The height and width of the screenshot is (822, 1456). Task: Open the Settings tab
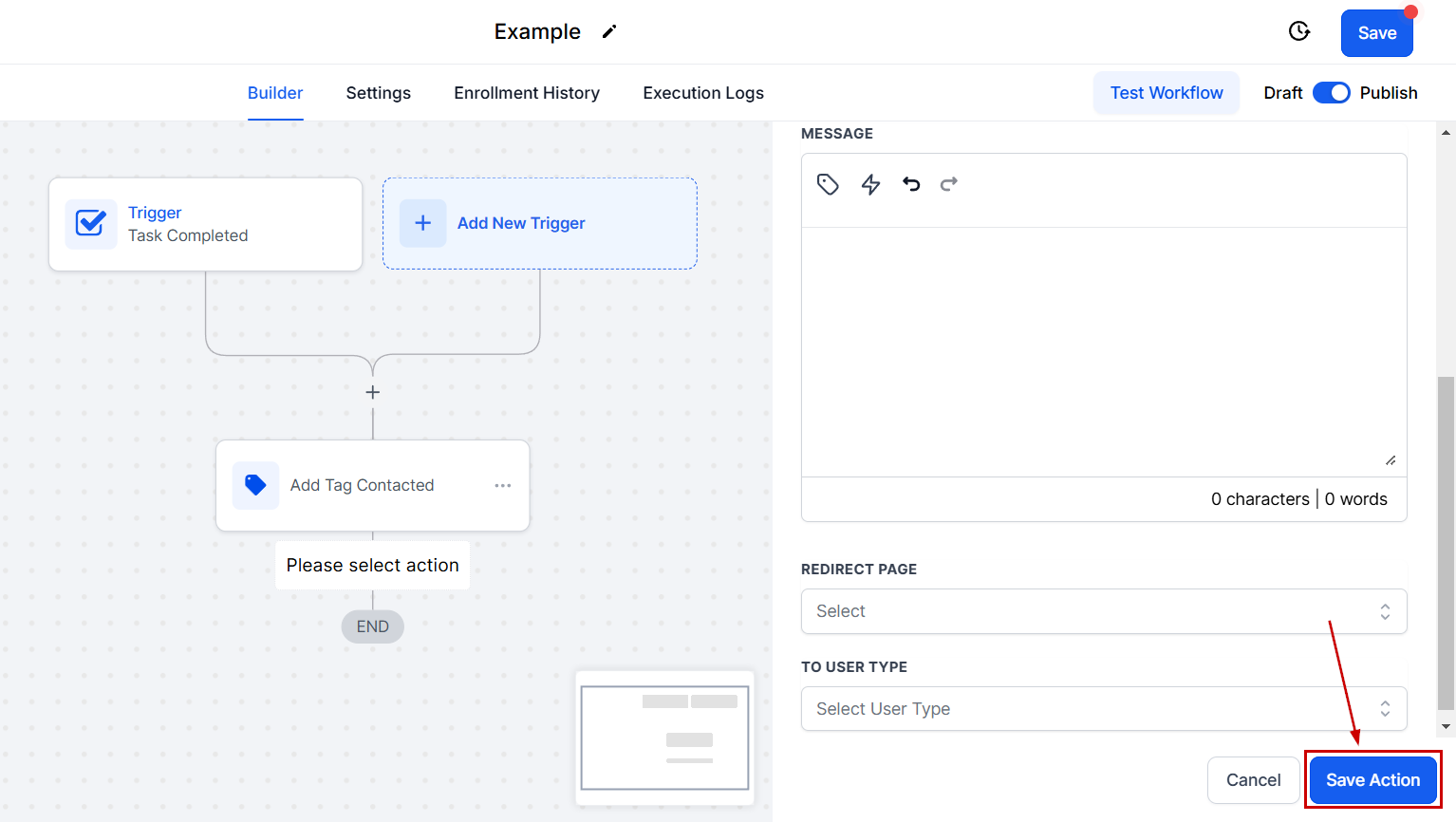pos(379,93)
